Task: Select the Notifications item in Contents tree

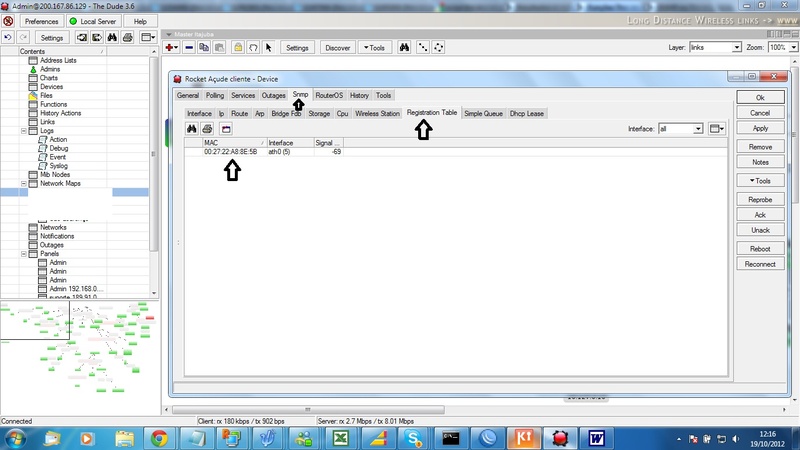Action: click(57, 236)
